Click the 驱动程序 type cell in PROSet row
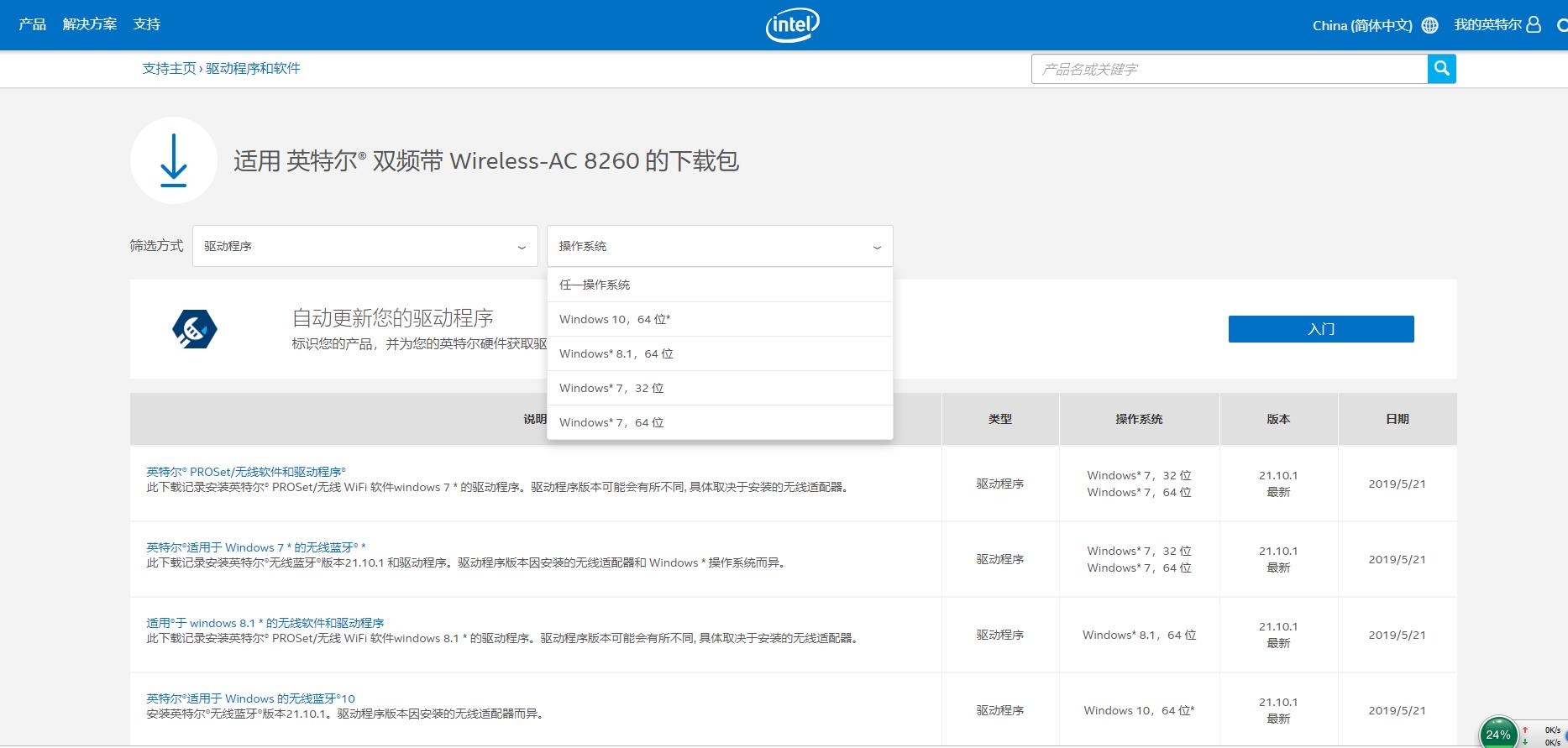 [x=1000, y=484]
